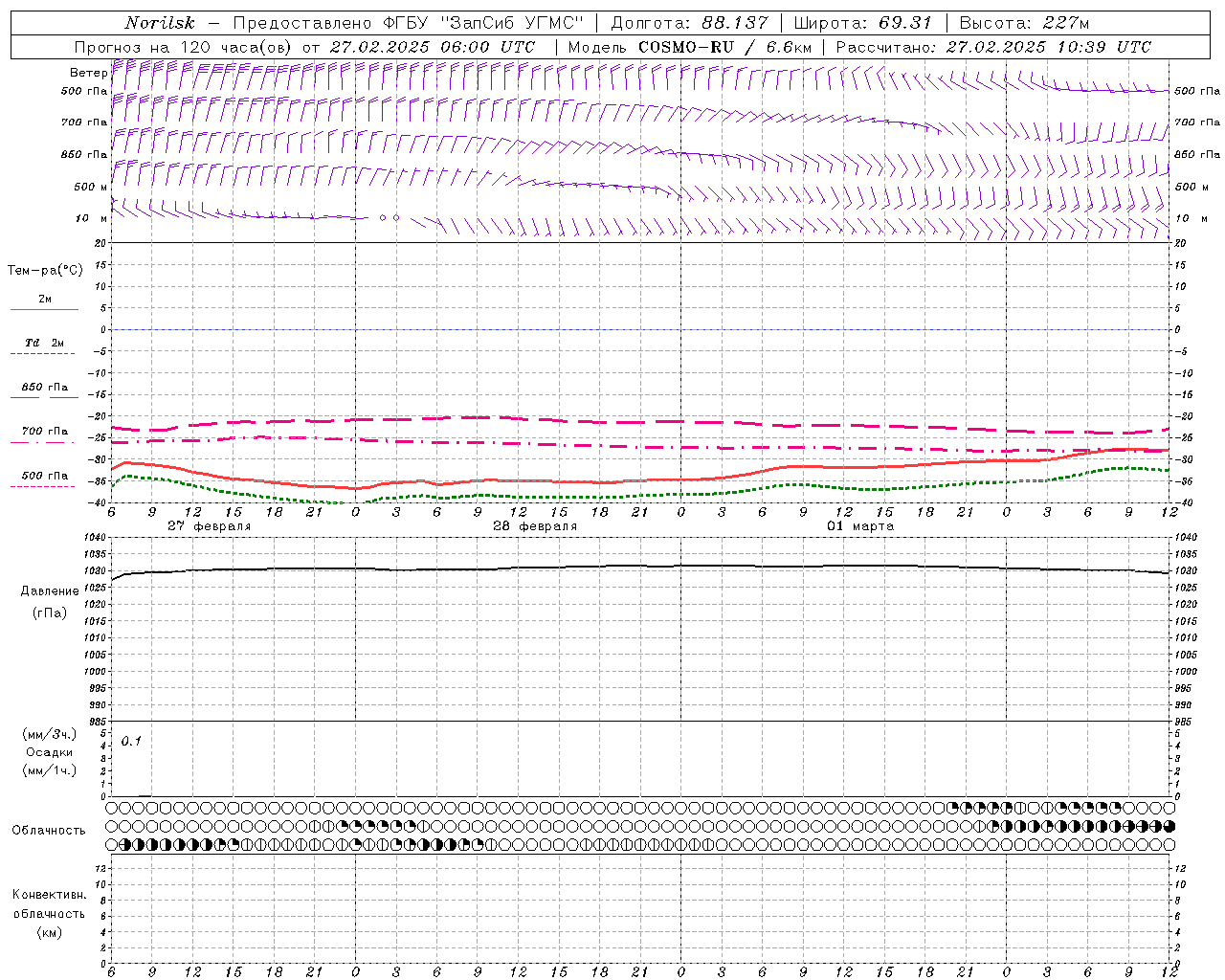Select the Norilsk station title

[160, 23]
